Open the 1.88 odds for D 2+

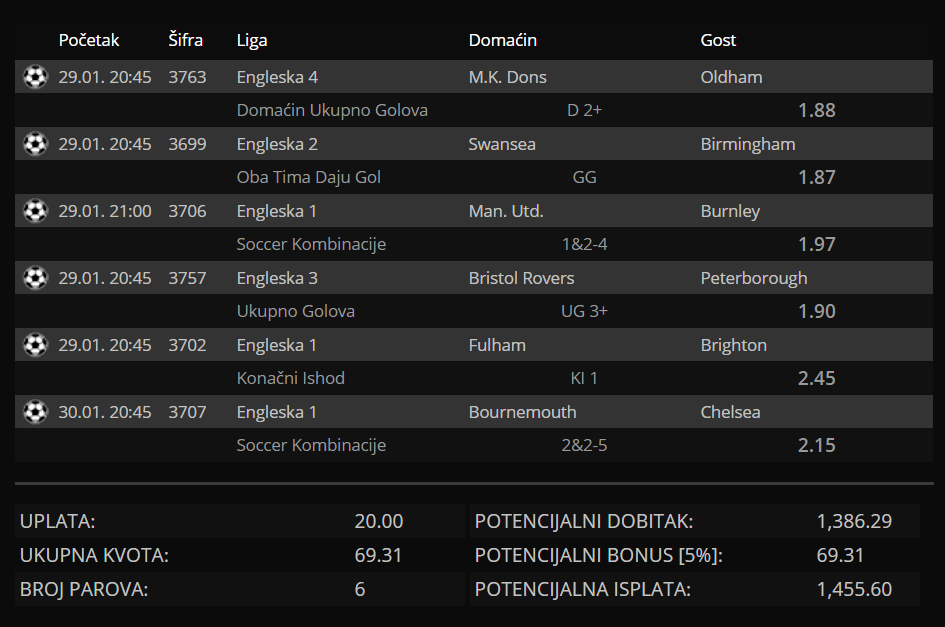[817, 110]
